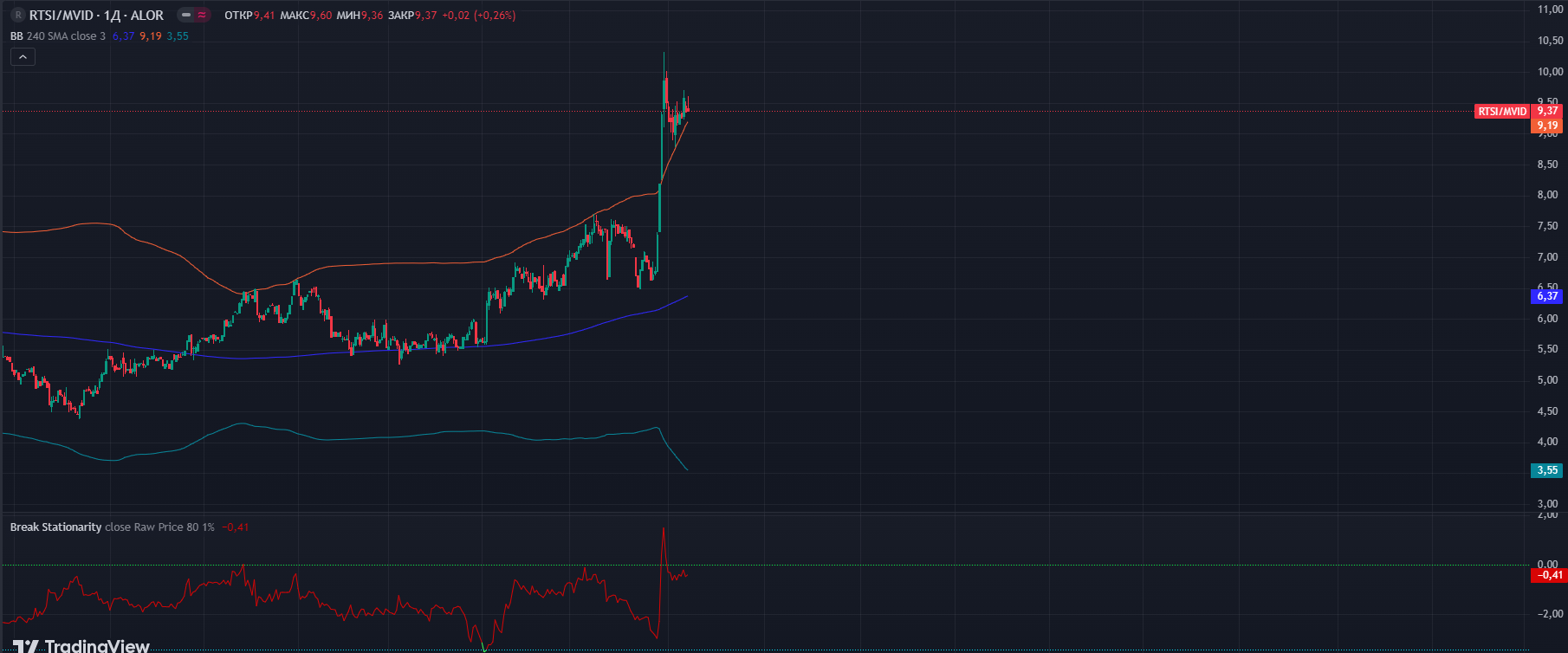Click the 11,00 tick on the price scale
The image size is (1568, 653).
(x=1550, y=10)
